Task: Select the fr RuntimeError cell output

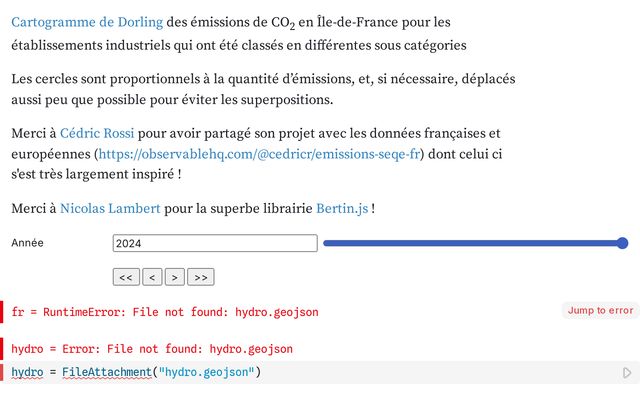Action: 165,312
